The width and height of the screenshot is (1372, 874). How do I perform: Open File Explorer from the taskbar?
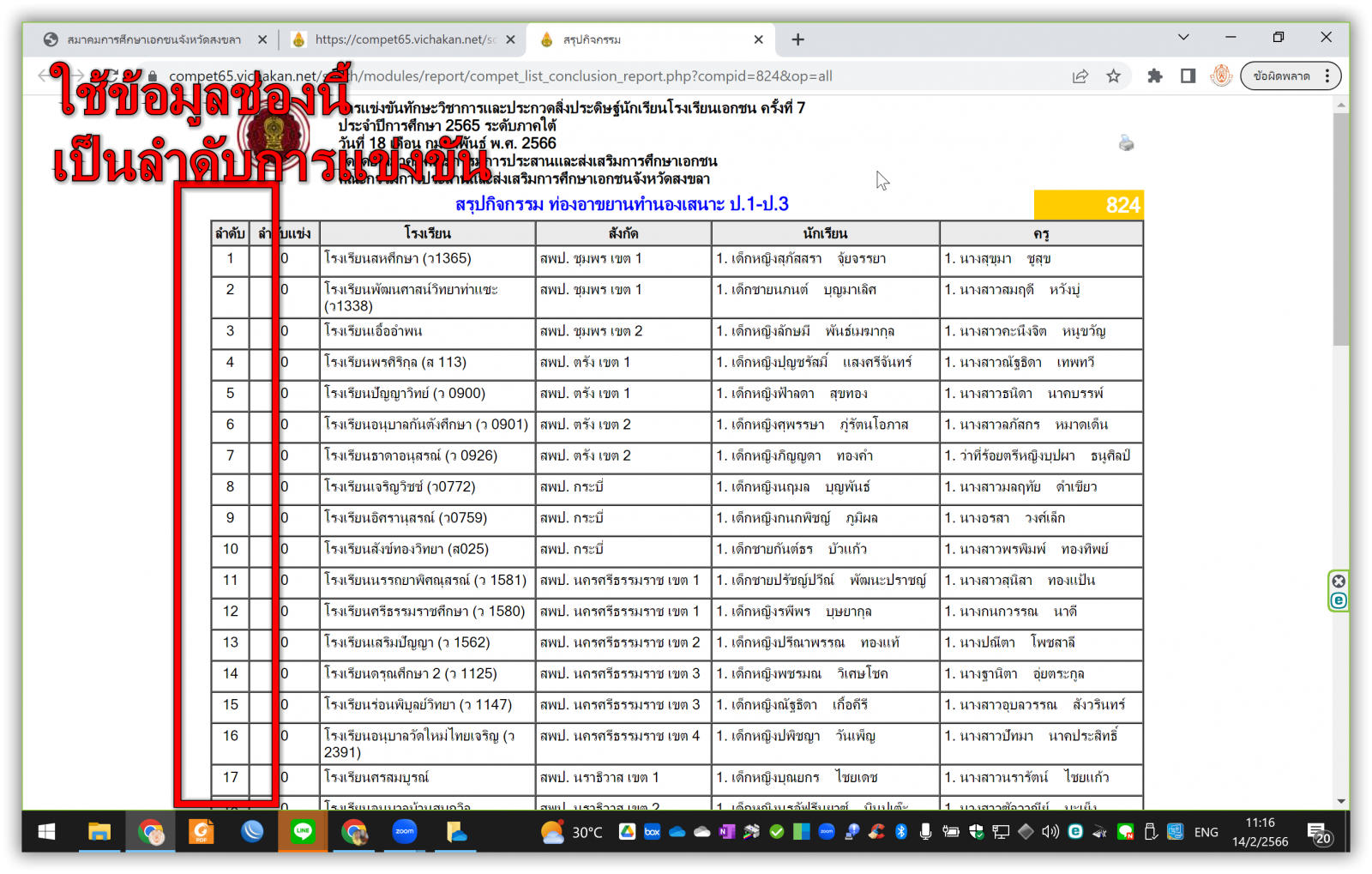pyautogui.click(x=99, y=831)
